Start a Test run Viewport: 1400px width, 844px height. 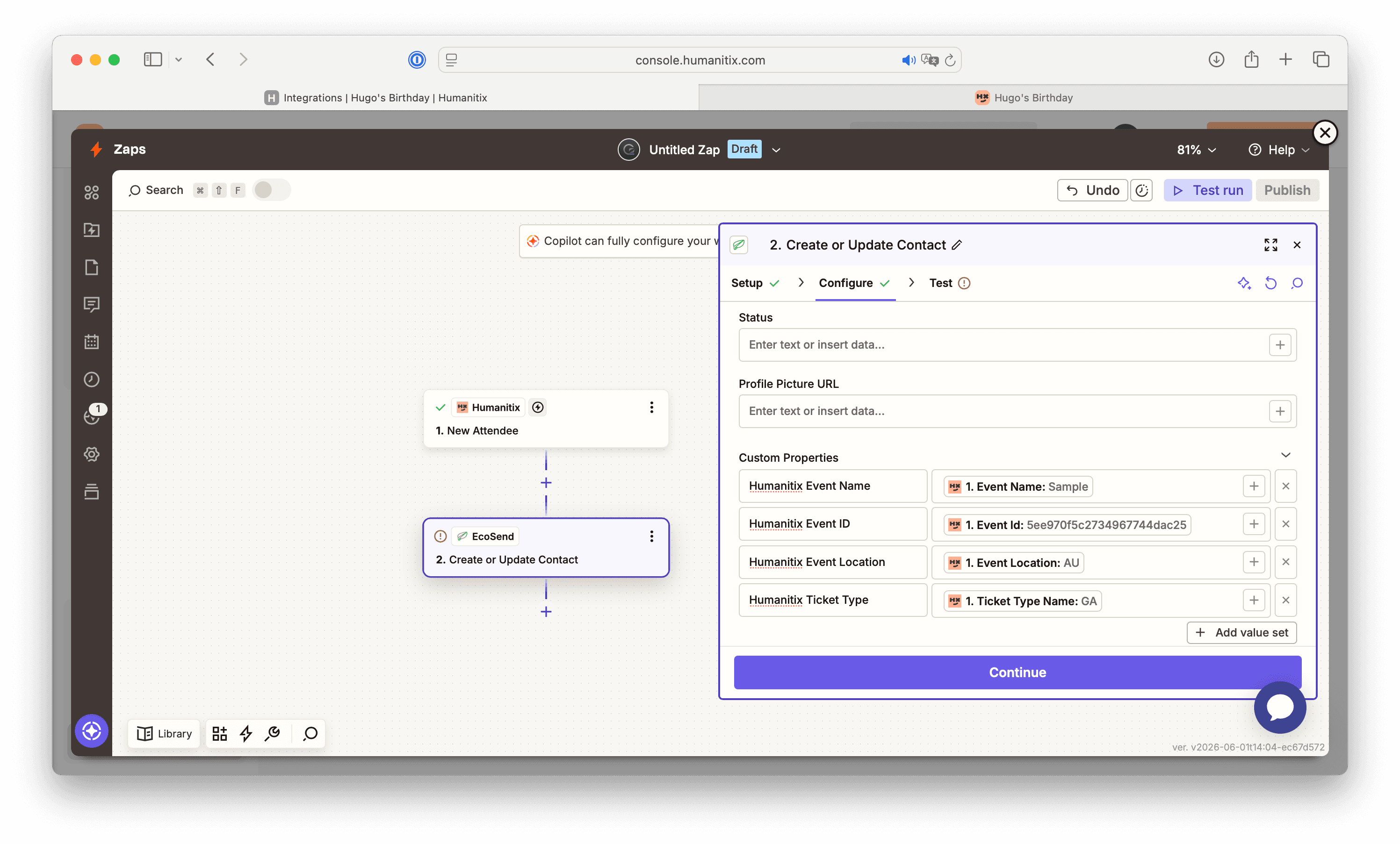click(1207, 190)
